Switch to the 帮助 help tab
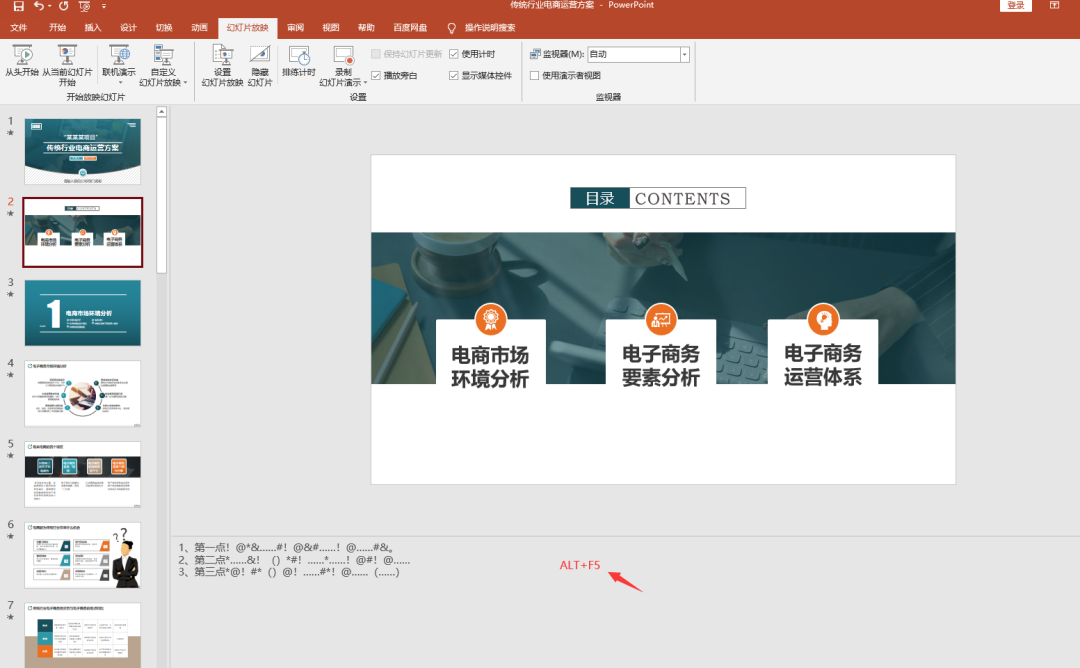Viewport: 1080px width, 668px height. 366,28
